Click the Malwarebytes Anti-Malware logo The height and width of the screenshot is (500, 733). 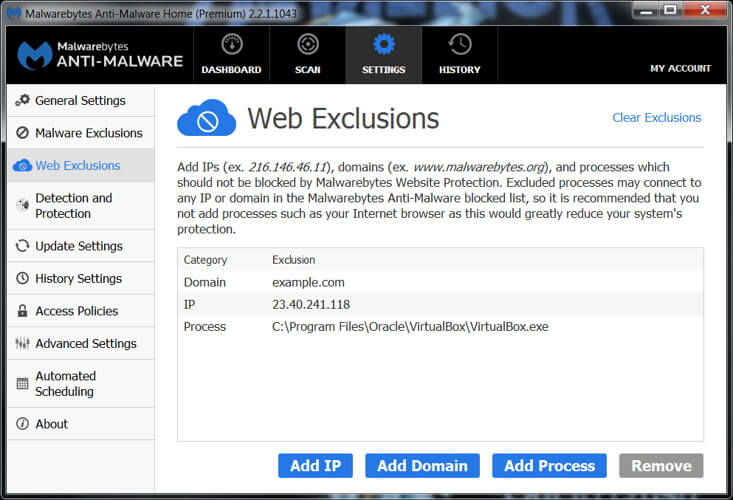[100, 55]
